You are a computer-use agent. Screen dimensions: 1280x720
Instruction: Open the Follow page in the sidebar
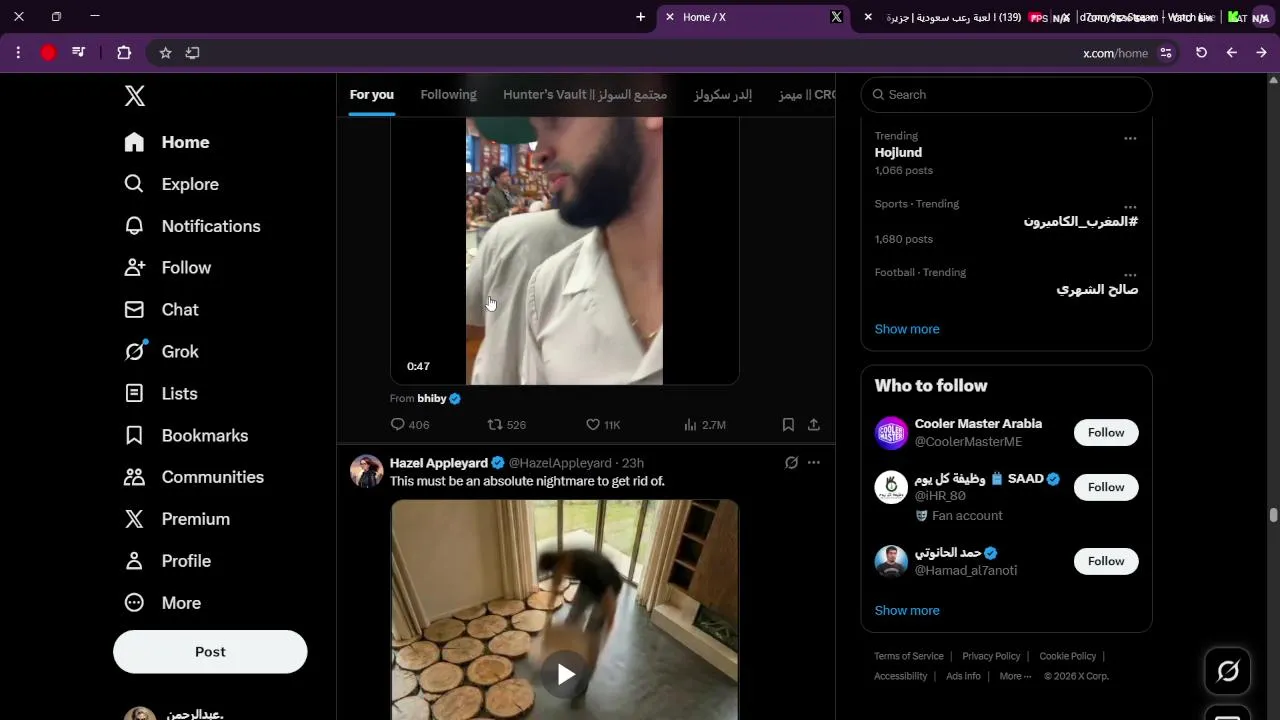(167, 268)
